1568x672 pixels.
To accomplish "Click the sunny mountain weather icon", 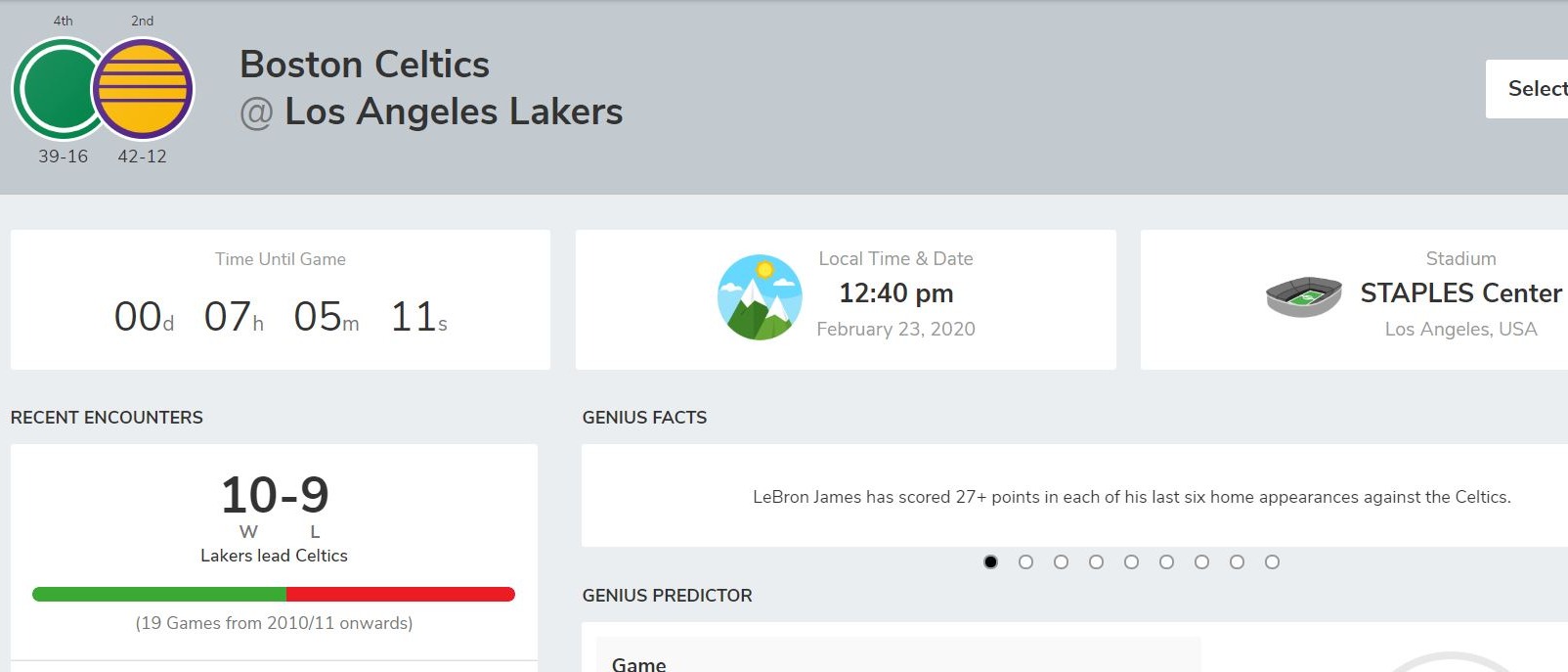I will pyautogui.click(x=760, y=297).
